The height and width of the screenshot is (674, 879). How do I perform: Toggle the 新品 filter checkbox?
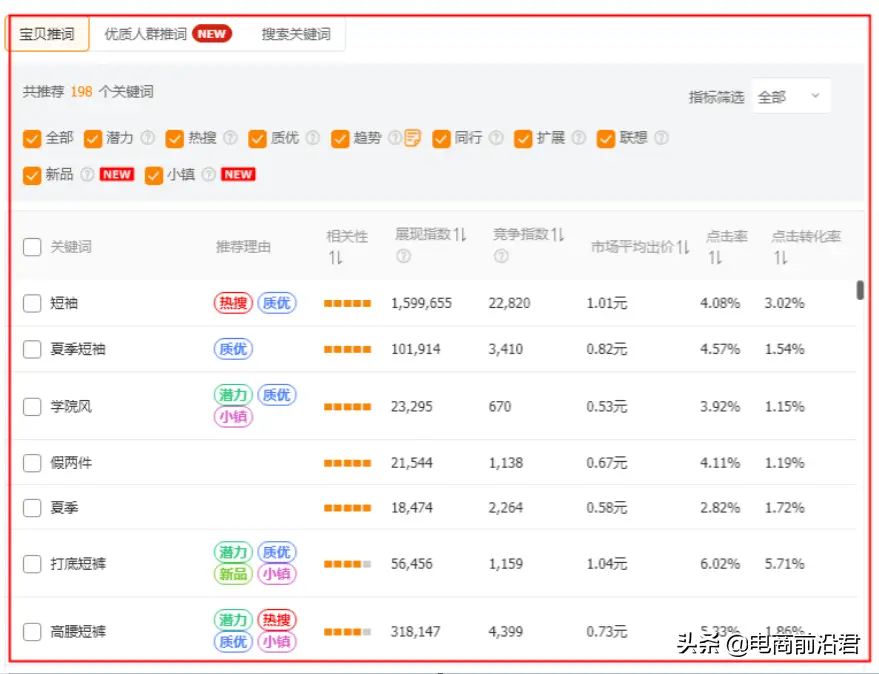pos(32,174)
